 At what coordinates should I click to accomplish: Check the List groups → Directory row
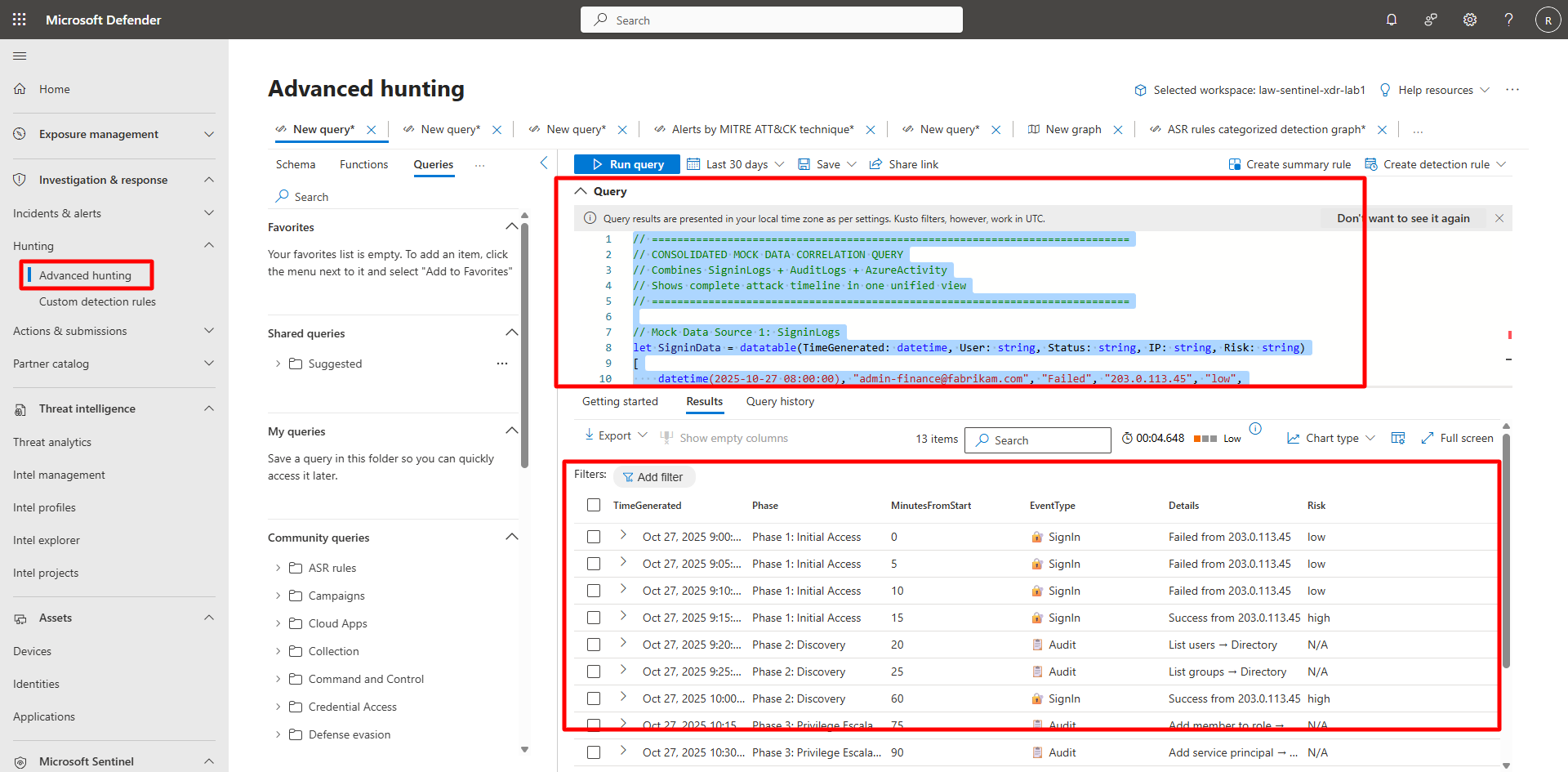[594, 672]
